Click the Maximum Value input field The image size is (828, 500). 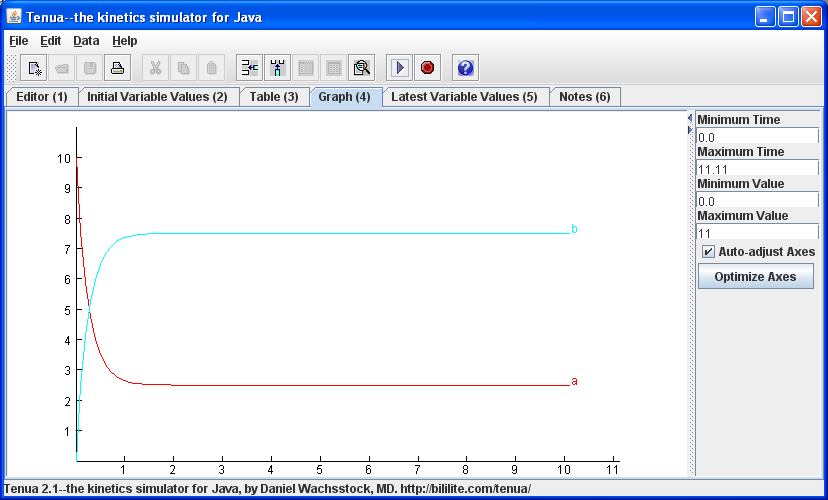point(757,233)
